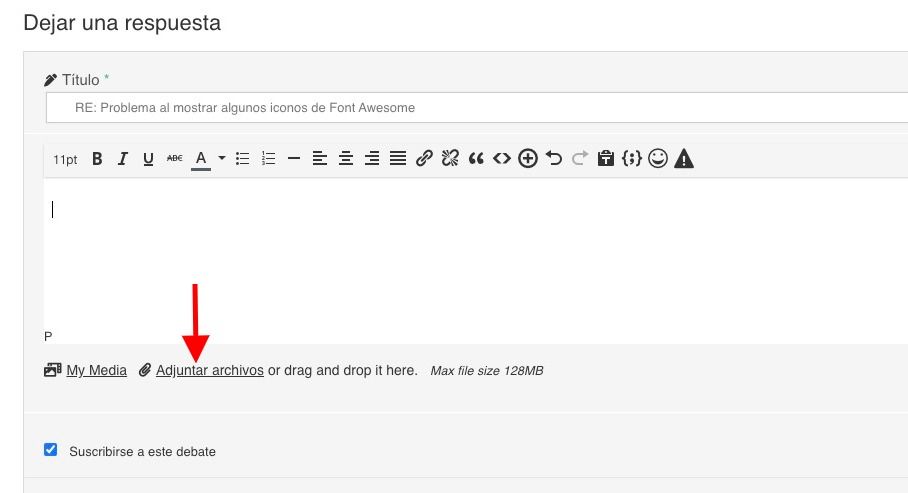Insert a bulleted list
Image resolution: width=908 pixels, height=493 pixels.
pyautogui.click(x=243, y=158)
